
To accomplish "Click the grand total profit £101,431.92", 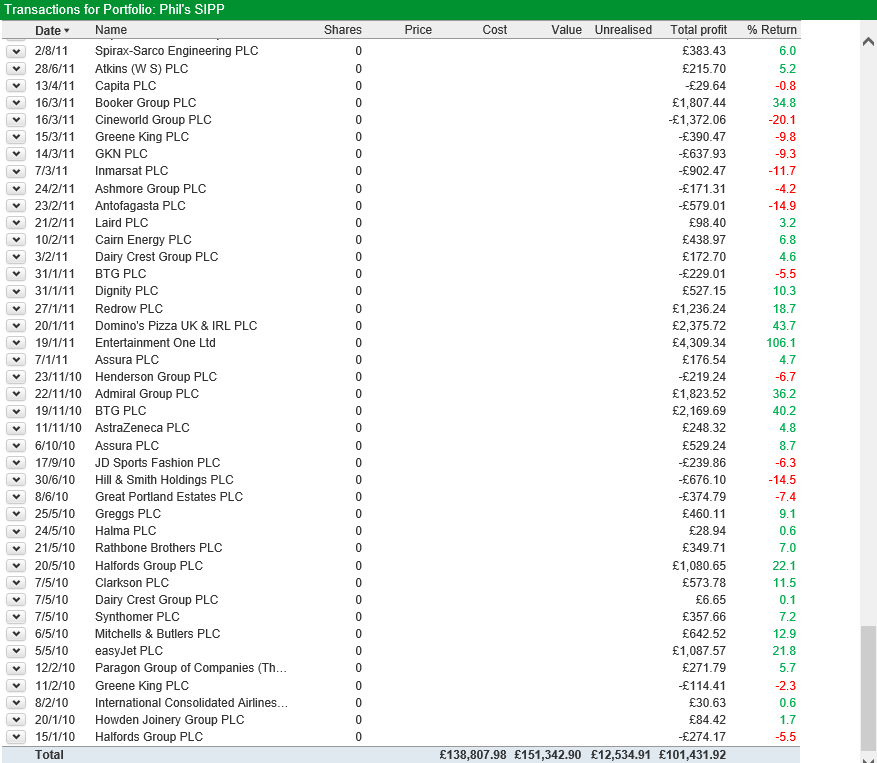I will (x=692, y=755).
